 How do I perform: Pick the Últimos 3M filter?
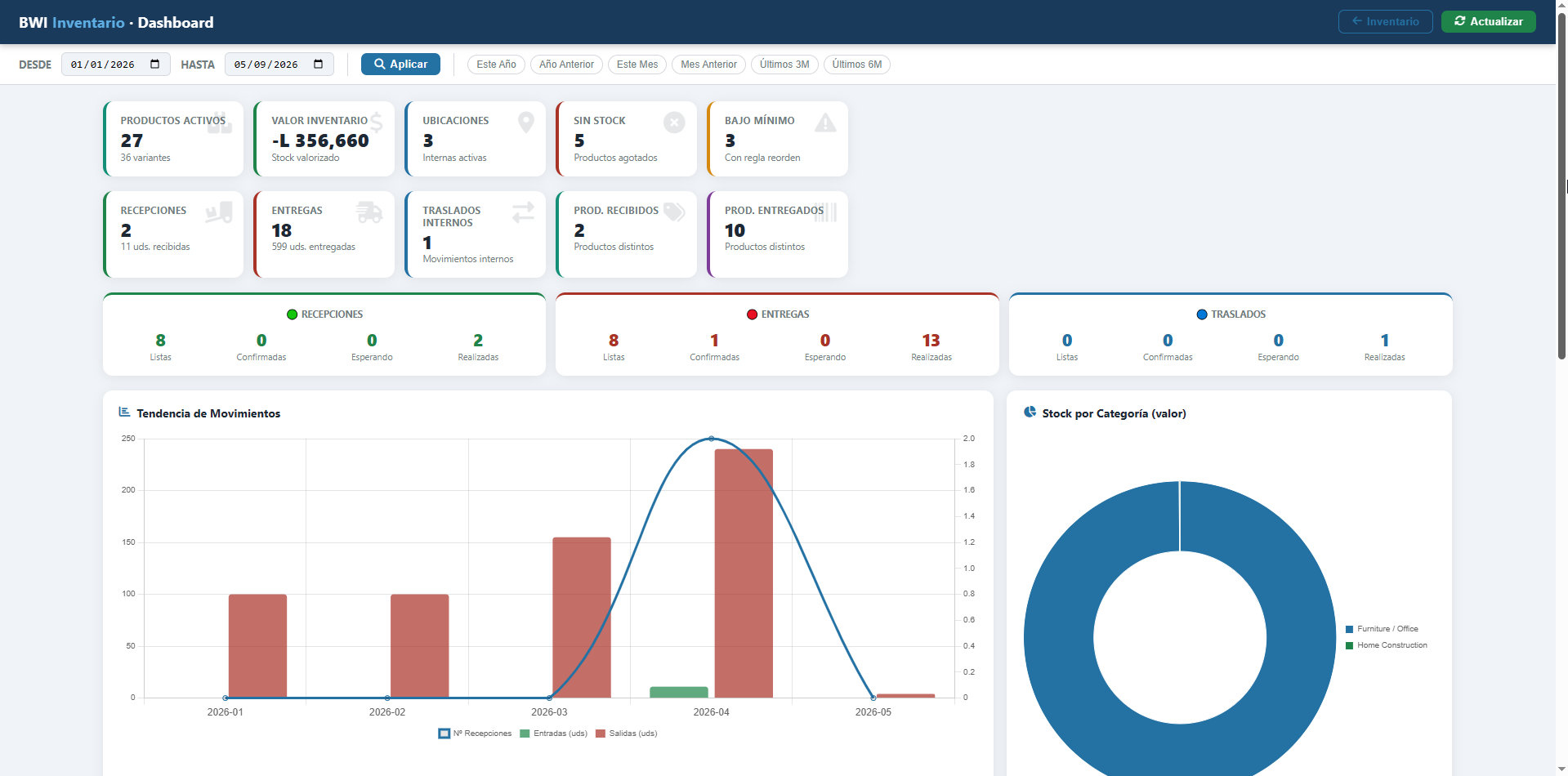pyautogui.click(x=784, y=65)
